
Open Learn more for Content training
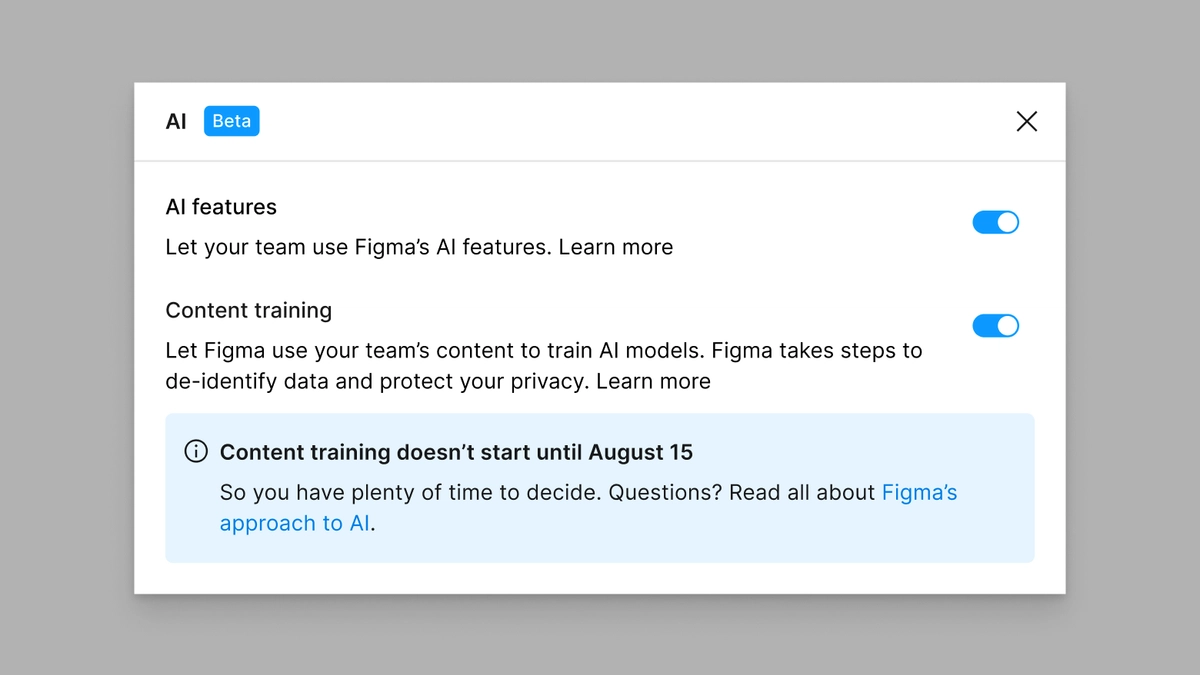(x=654, y=381)
